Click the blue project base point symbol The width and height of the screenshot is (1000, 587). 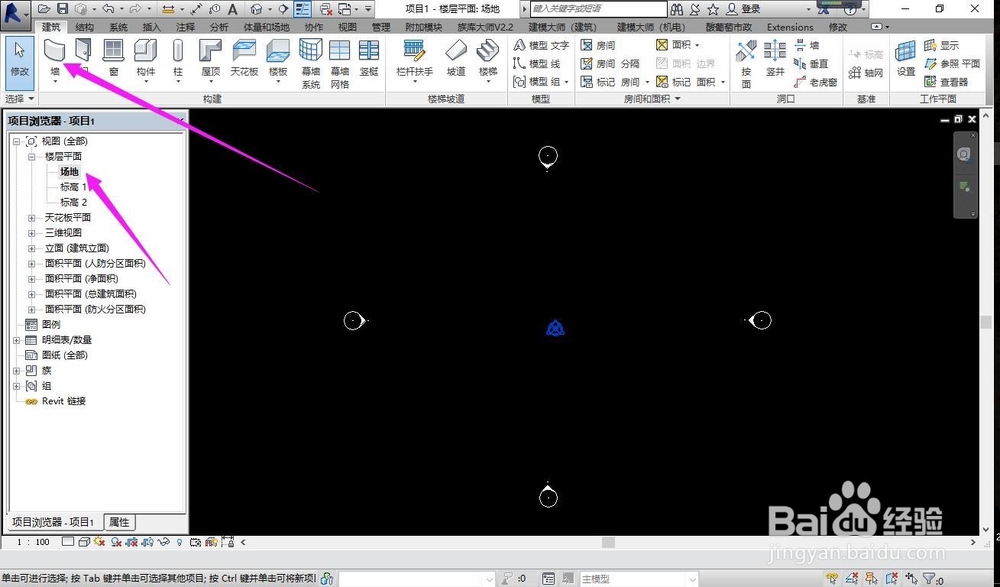555,328
